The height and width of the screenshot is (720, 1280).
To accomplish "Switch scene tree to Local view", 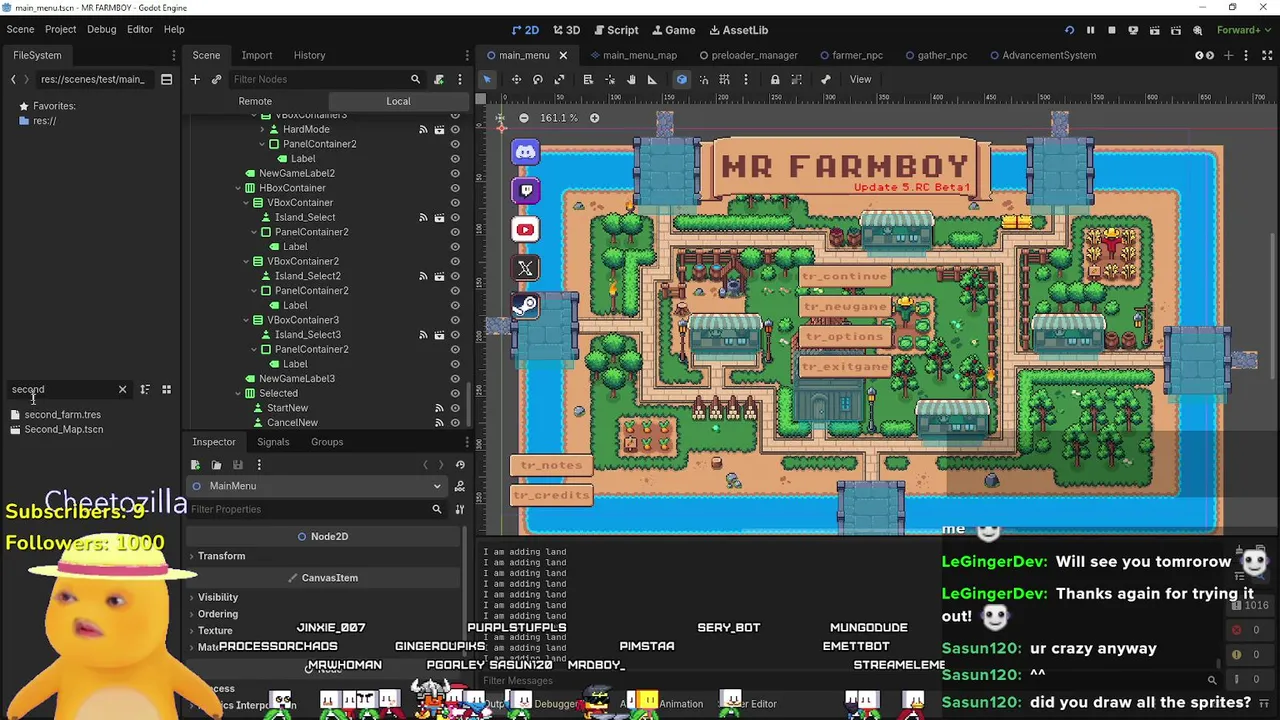I will (x=398, y=101).
